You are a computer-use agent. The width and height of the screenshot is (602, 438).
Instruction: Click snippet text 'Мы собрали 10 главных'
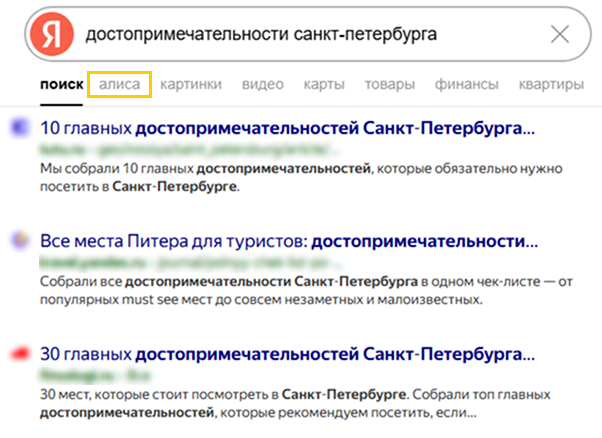(x=117, y=169)
